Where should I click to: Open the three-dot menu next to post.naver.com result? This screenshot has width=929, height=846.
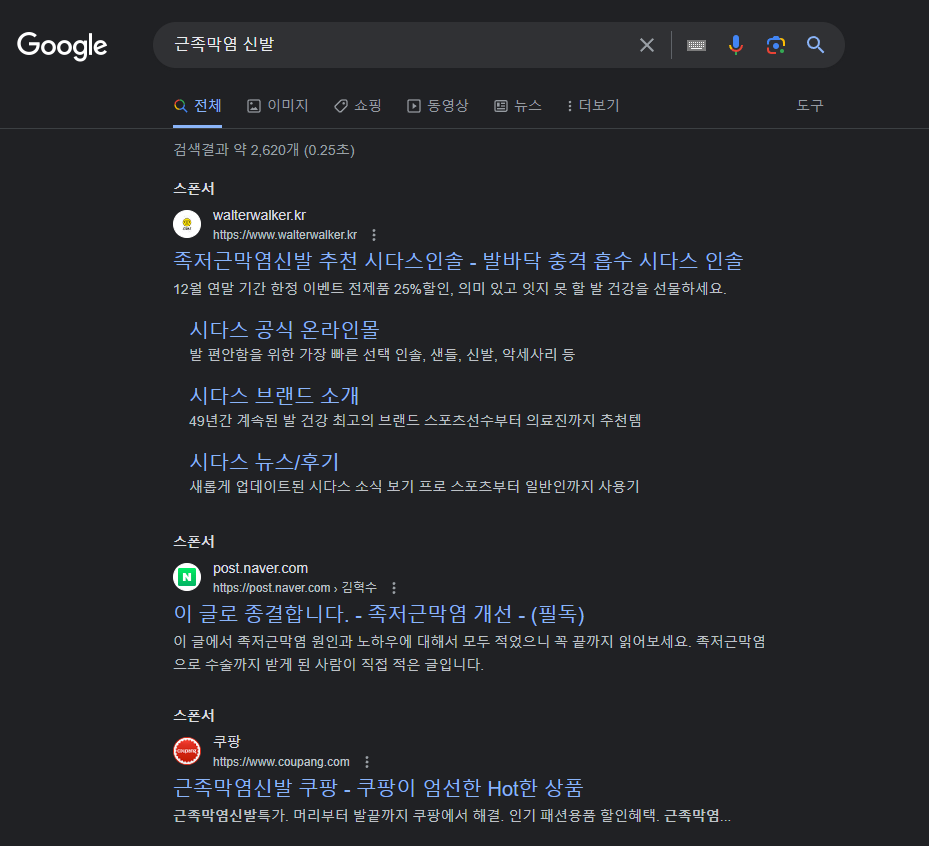pos(394,588)
